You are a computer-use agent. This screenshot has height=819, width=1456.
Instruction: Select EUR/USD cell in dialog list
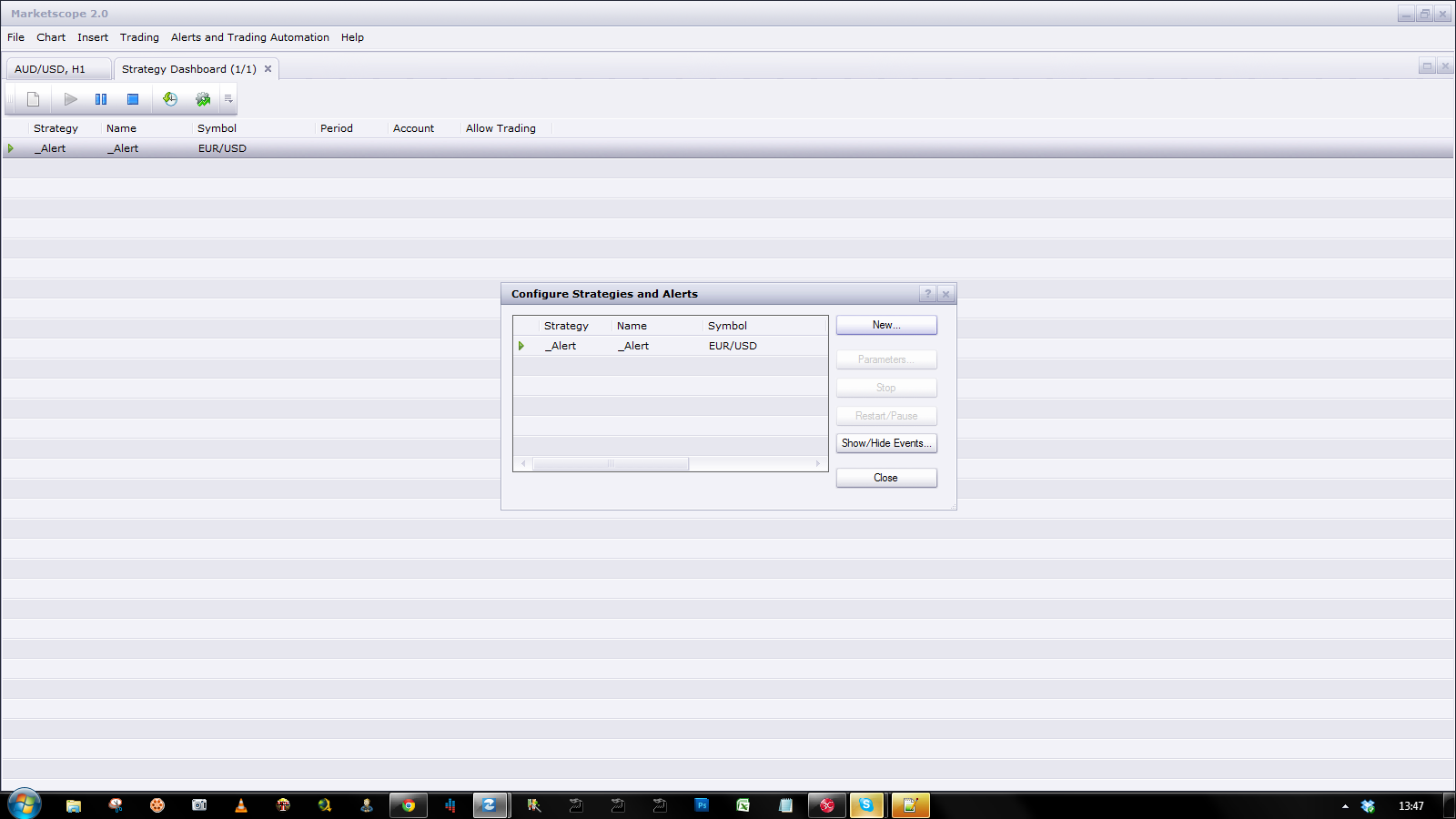pos(733,346)
